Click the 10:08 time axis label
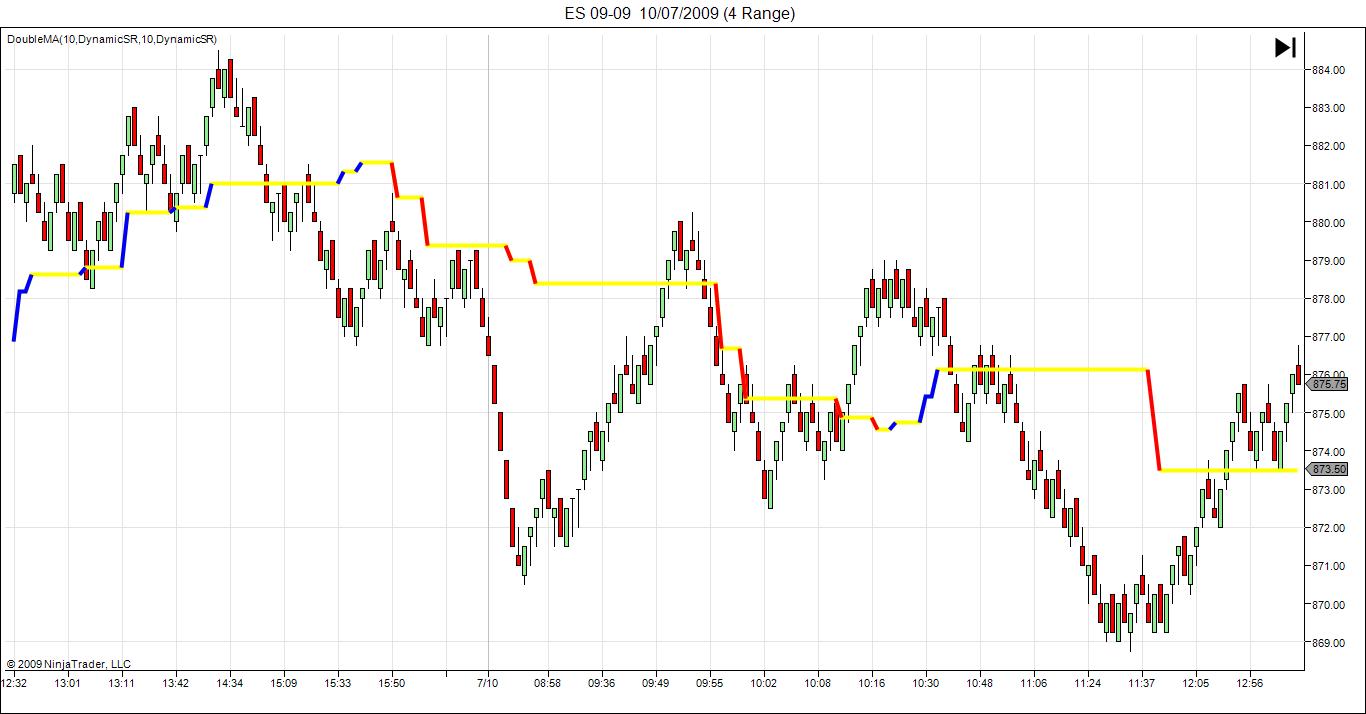The image size is (1366, 714). (x=818, y=684)
